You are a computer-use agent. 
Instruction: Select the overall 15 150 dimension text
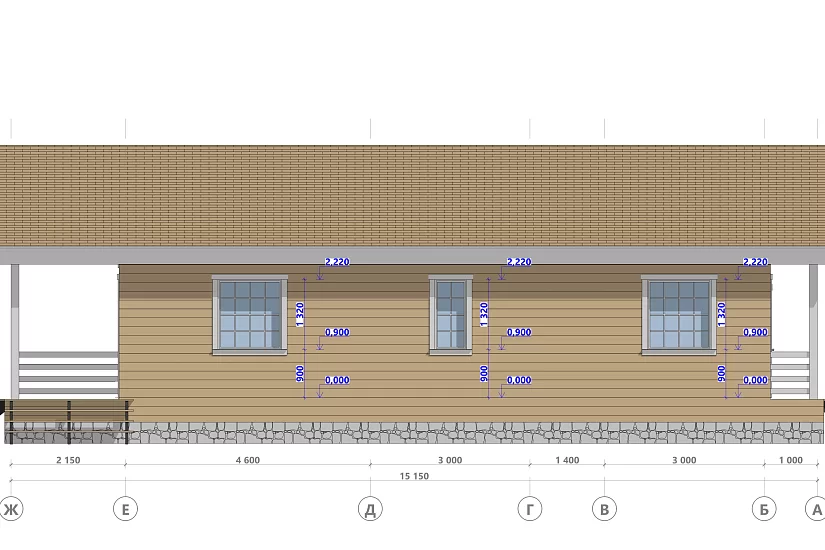tap(414, 476)
